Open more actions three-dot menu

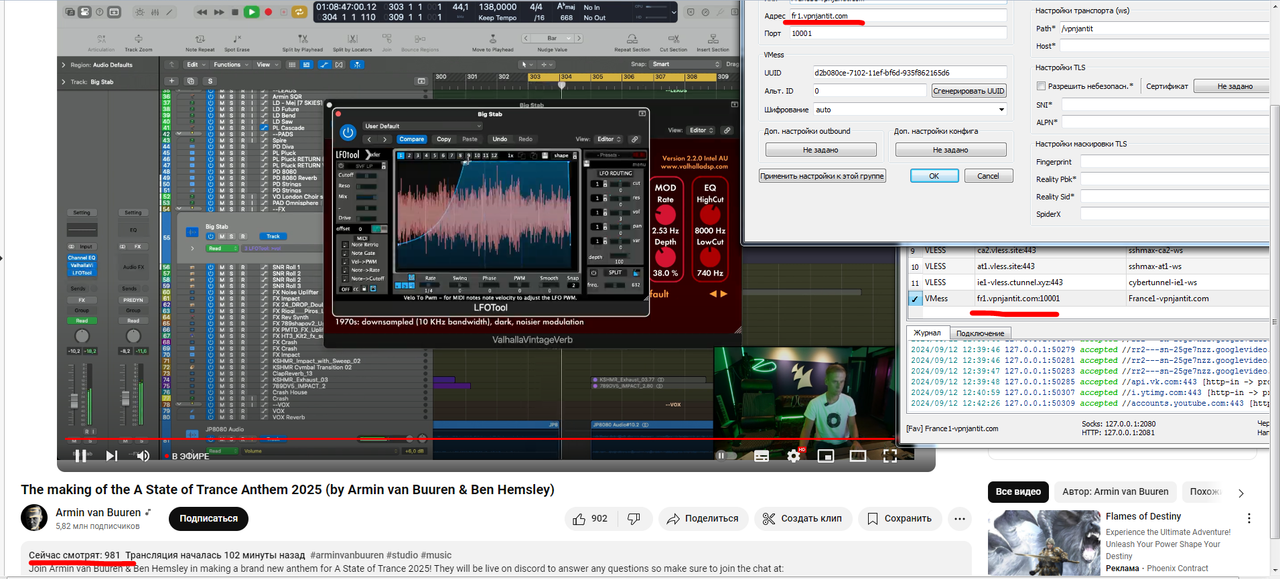(959, 519)
